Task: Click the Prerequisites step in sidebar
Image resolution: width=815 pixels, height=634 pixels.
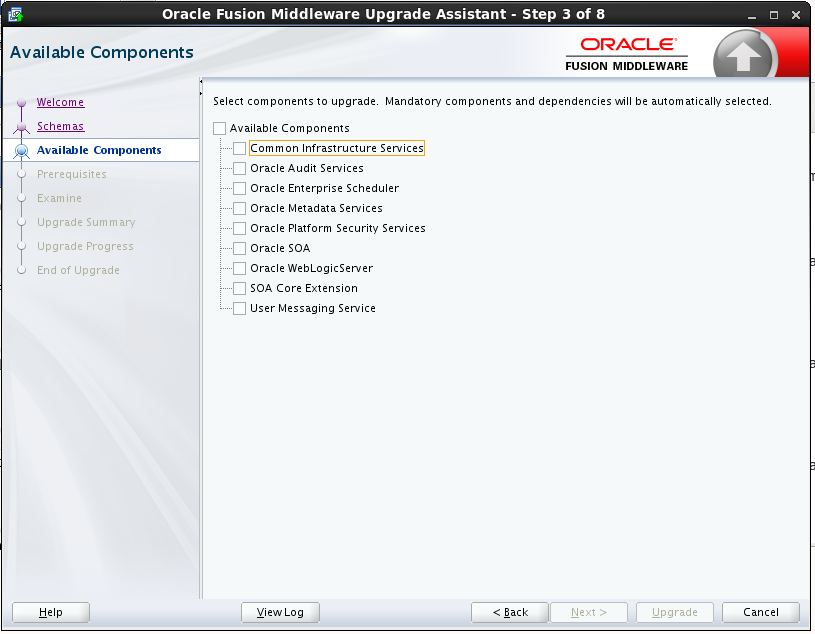Action: point(72,174)
